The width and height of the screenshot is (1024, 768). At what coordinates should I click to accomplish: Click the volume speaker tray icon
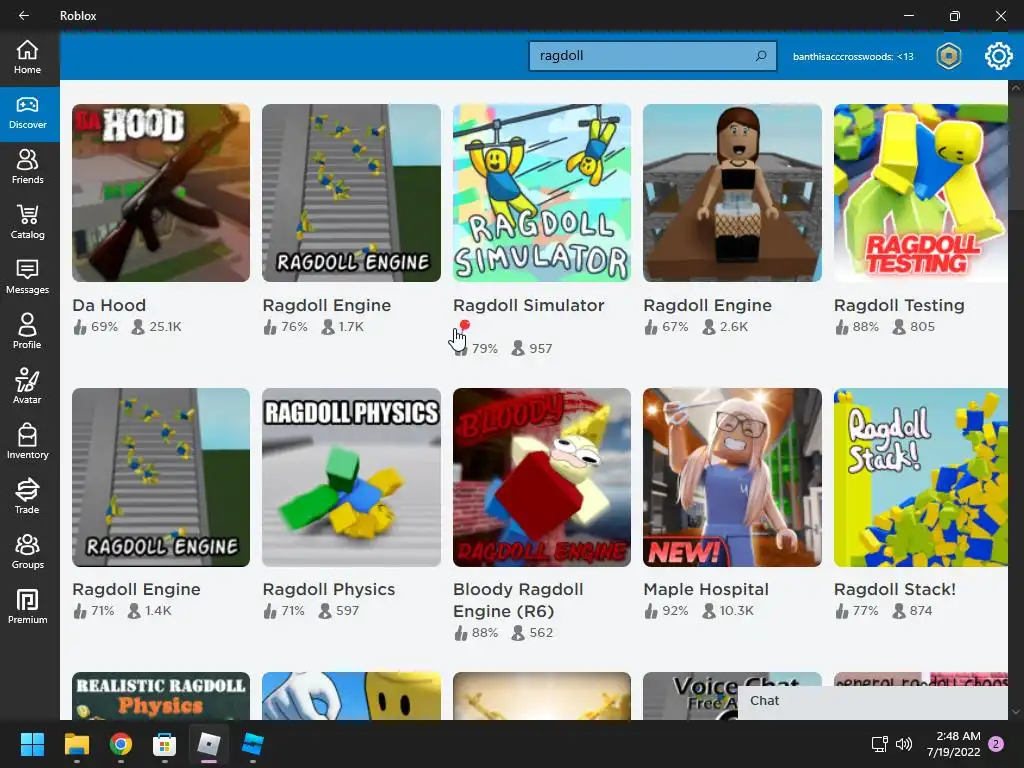(x=904, y=744)
